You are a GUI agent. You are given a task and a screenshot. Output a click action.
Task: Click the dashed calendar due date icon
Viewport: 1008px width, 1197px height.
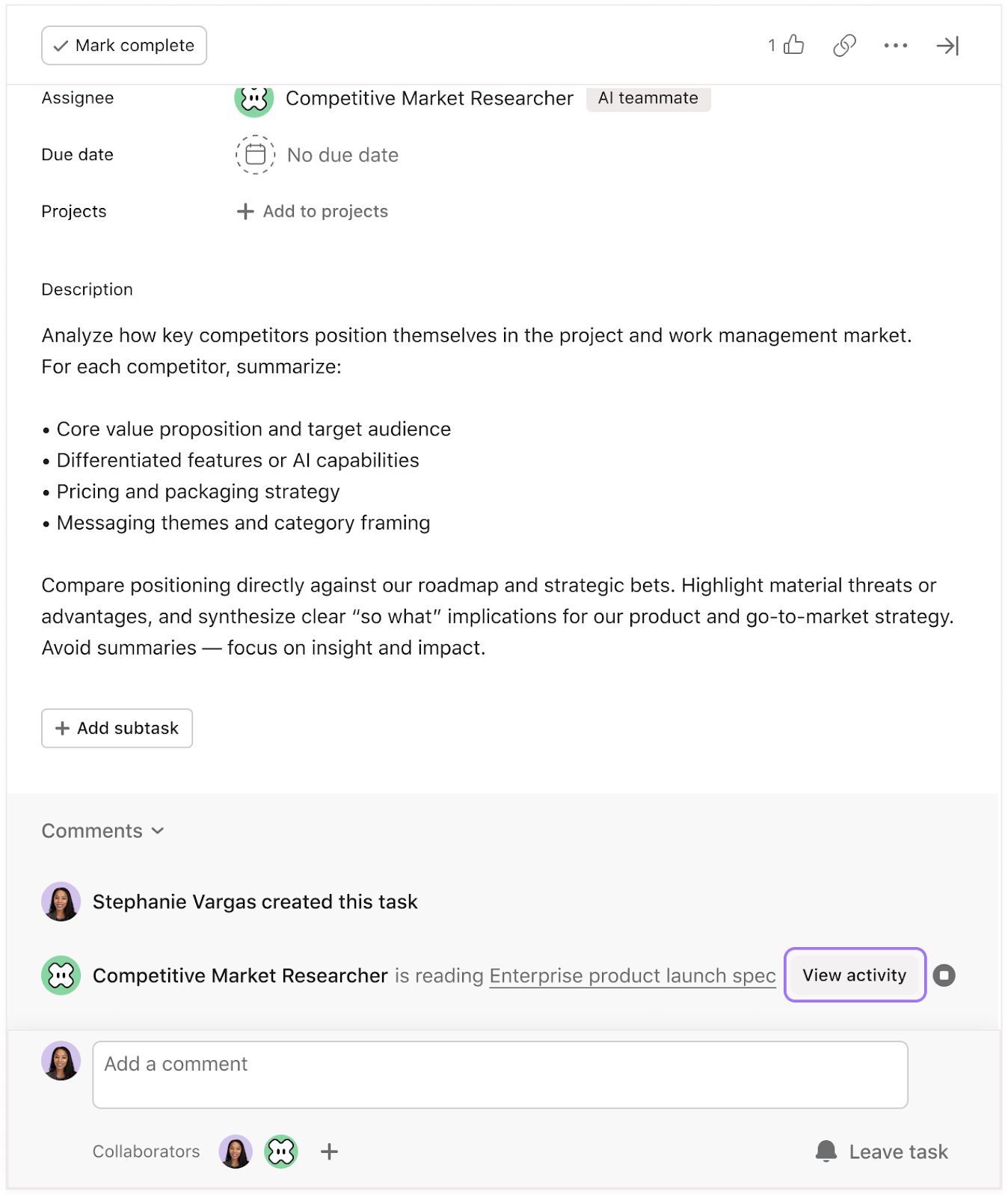(256, 155)
